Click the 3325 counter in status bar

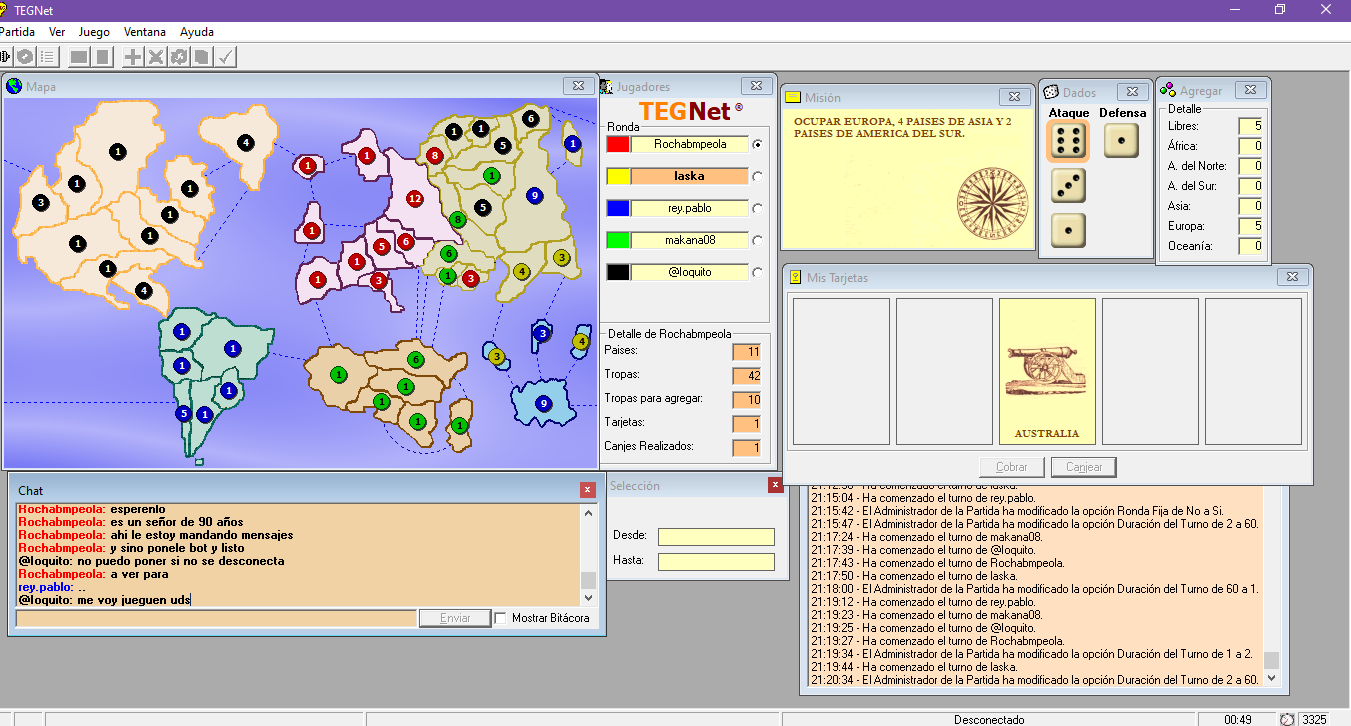pyautogui.click(x=1314, y=719)
